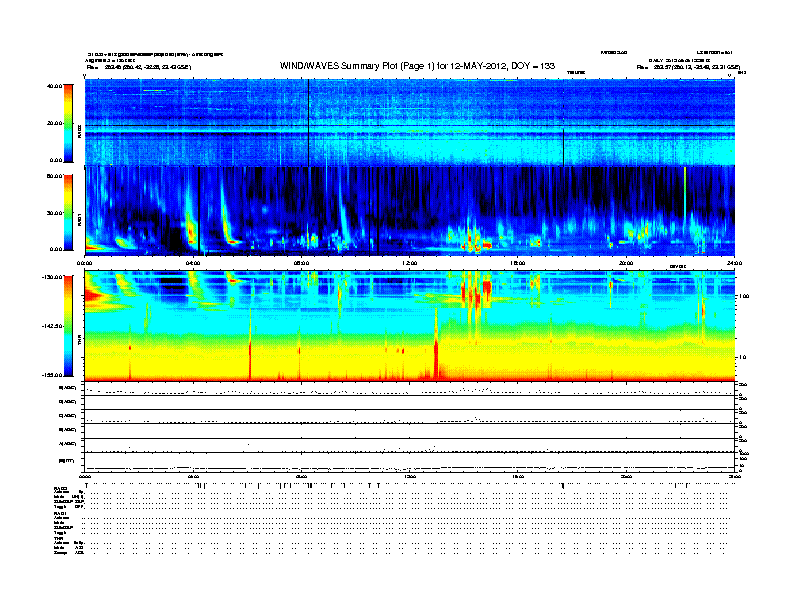
Task: Click the 16:00 label under RAD1 spectrogram
Action: tap(518, 263)
